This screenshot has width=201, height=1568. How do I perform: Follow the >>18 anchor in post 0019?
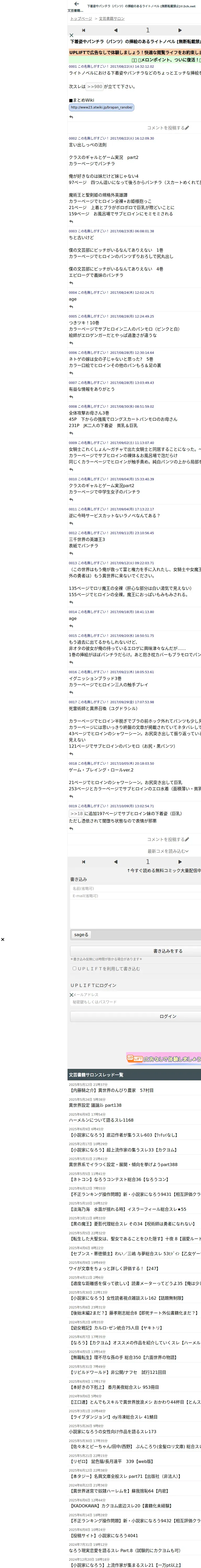[76, 814]
